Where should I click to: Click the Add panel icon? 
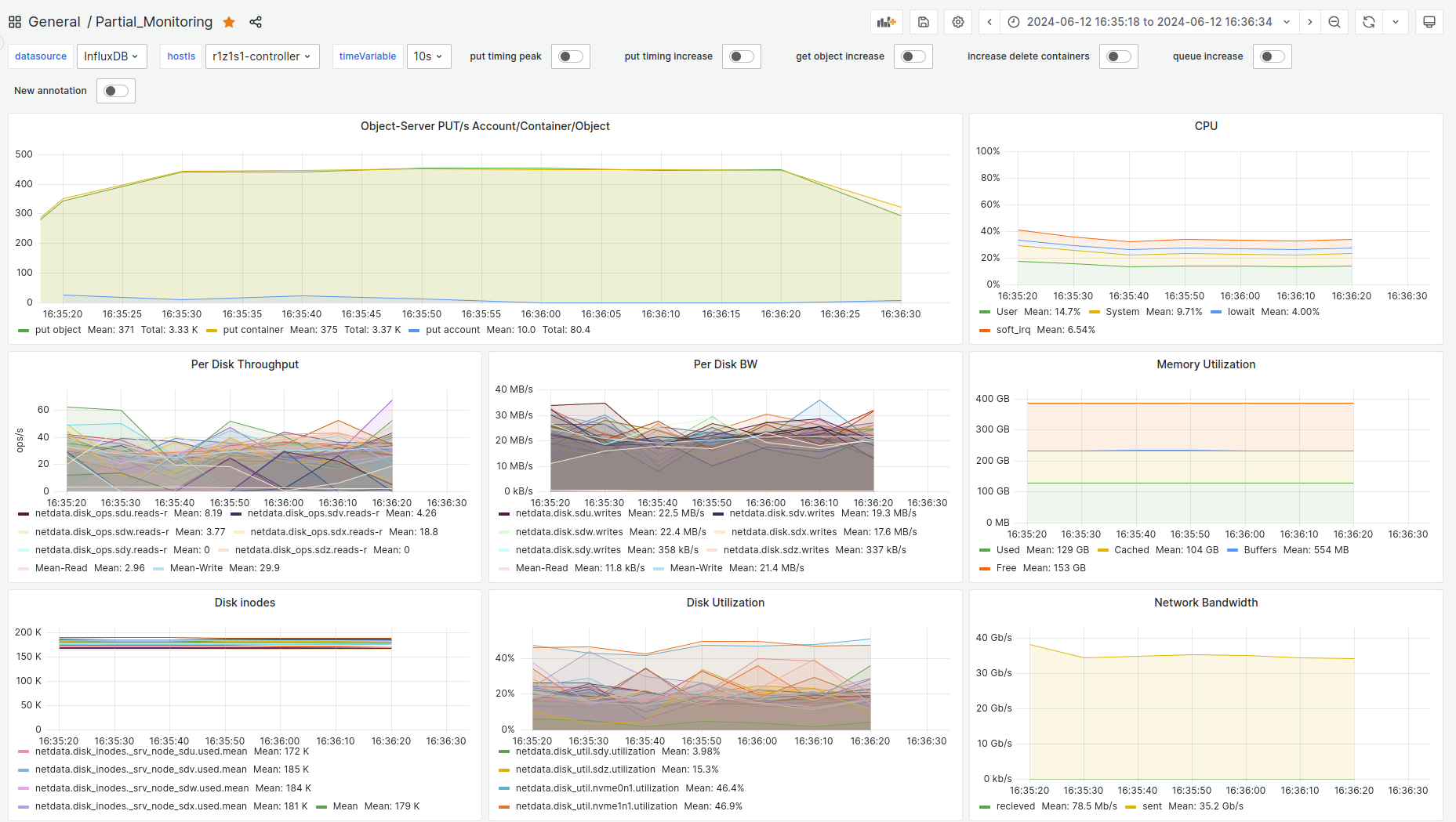886,22
